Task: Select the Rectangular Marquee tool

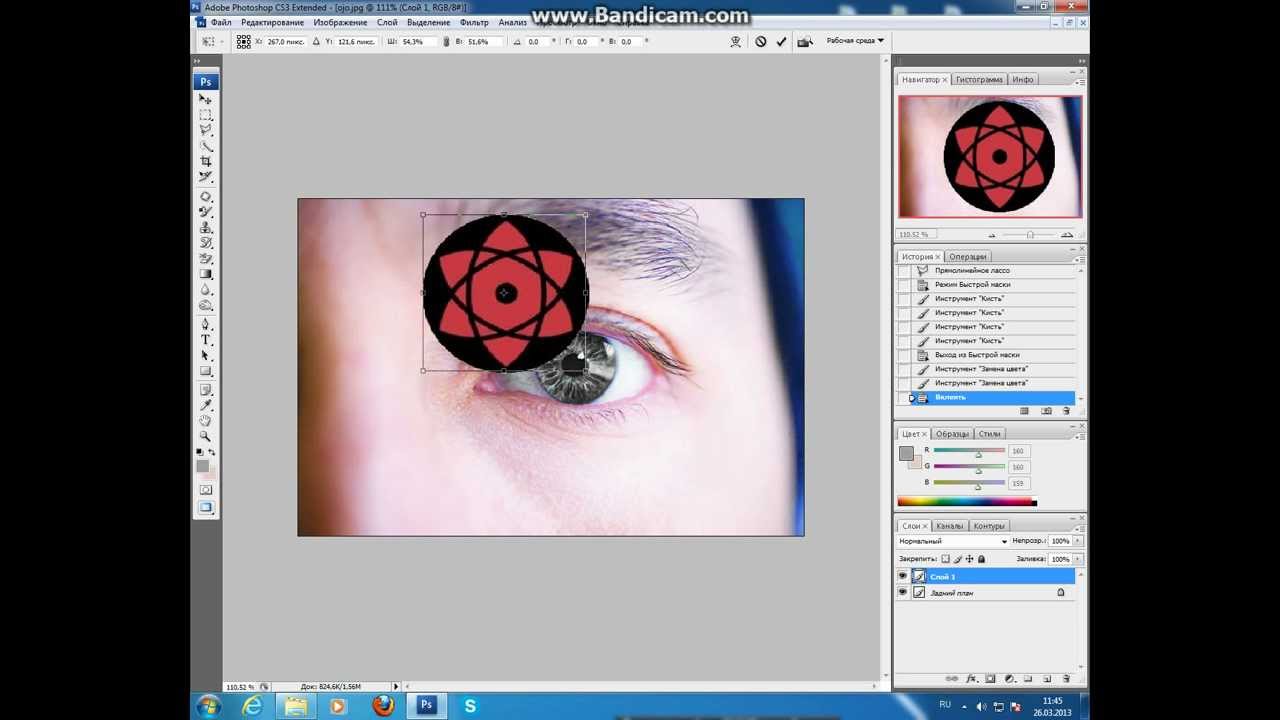Action: 206,115
